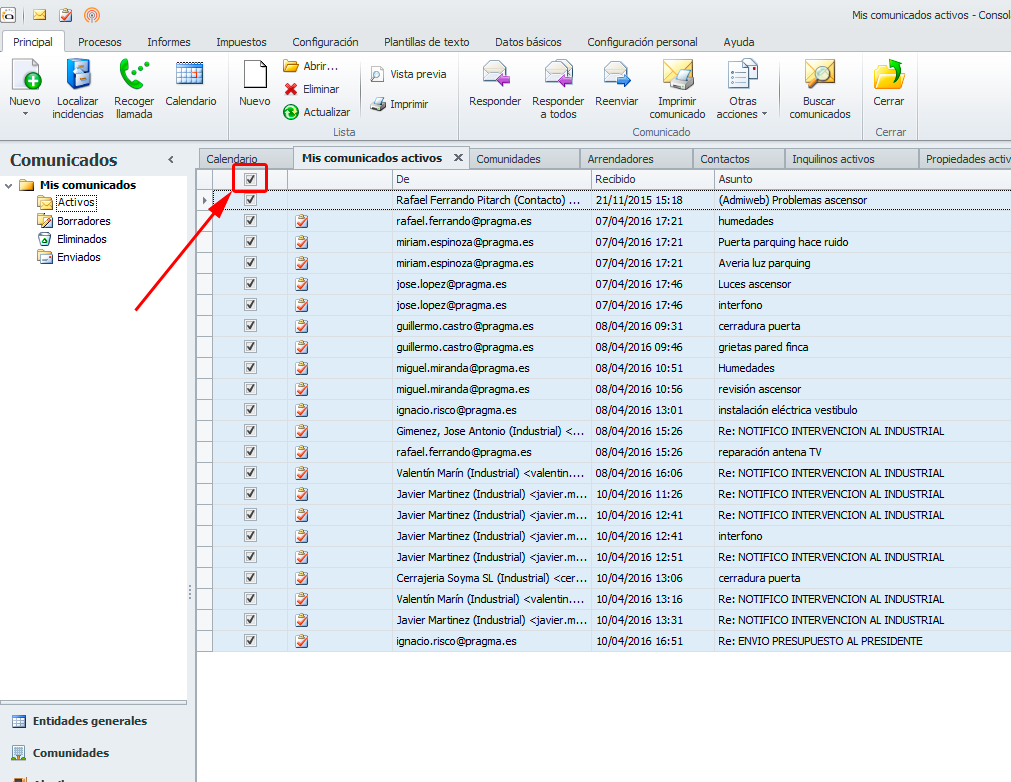
Task: Toggle the select-all checkbox in header
Action: tap(250, 179)
